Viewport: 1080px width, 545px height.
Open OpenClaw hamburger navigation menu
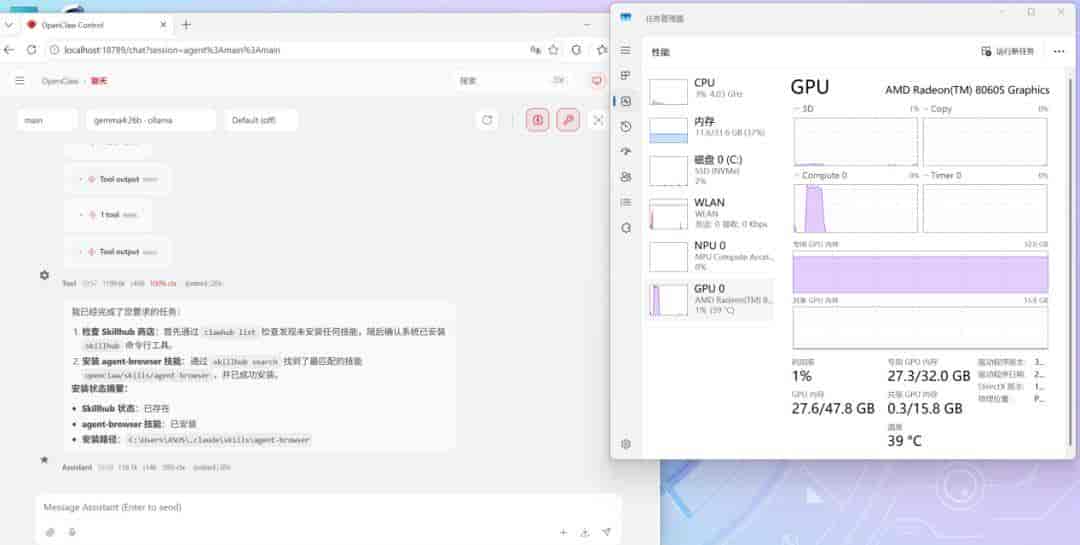click(20, 81)
